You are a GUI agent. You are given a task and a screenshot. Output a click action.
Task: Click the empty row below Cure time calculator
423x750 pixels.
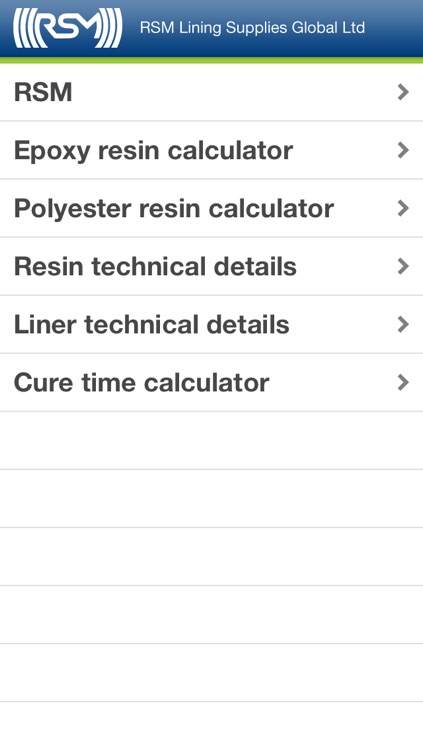pyautogui.click(x=212, y=441)
